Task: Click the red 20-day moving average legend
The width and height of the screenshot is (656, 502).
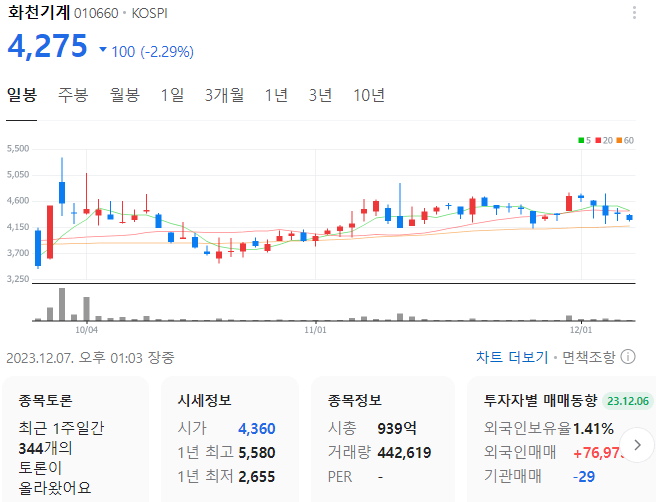Action: [x=604, y=141]
